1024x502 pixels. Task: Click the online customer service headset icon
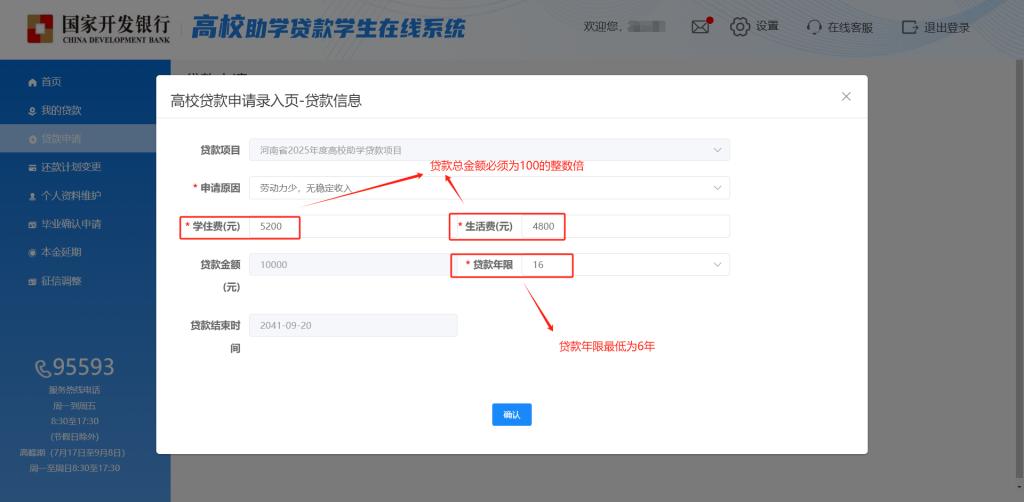[815, 27]
